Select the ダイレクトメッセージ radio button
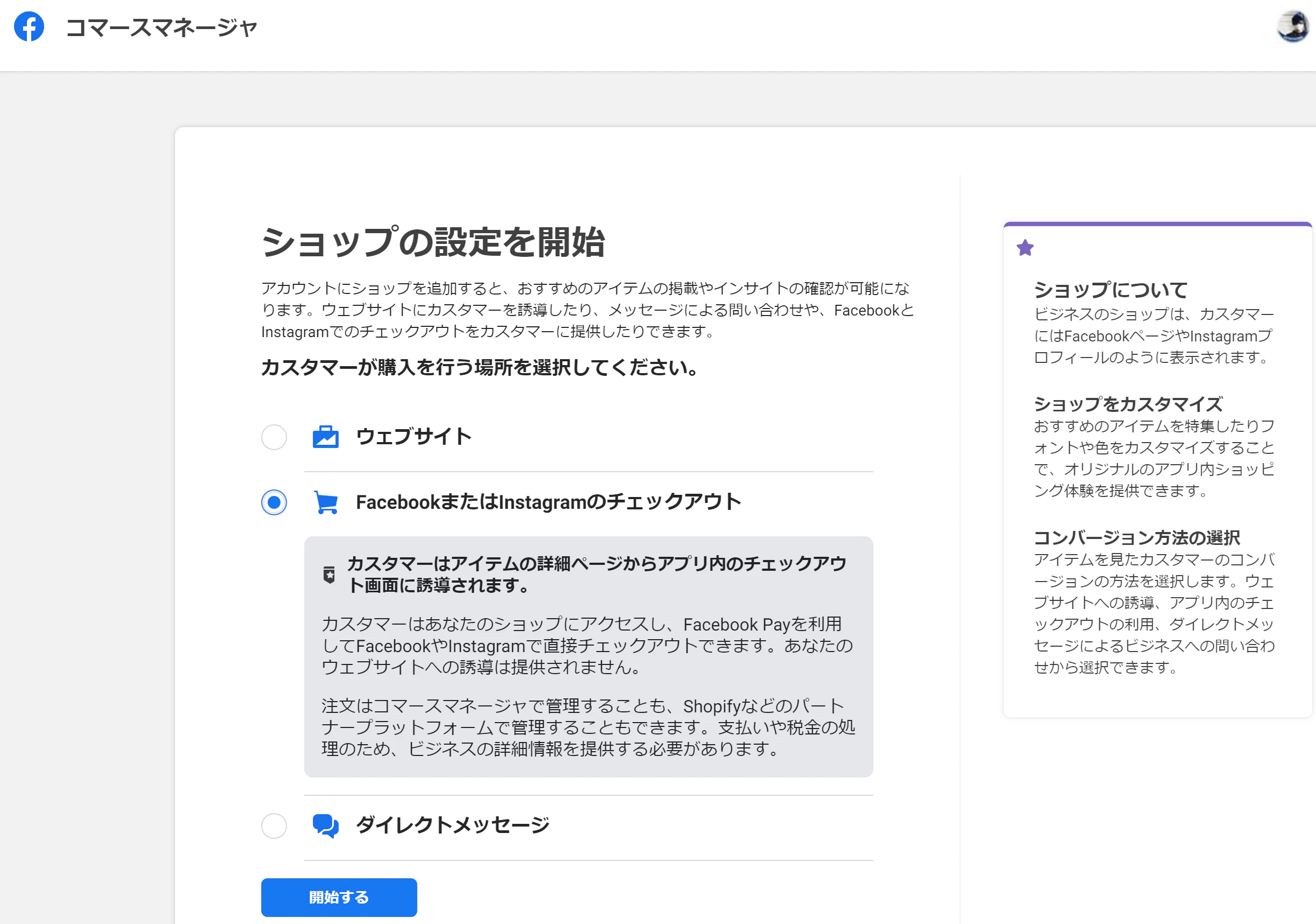Viewport: 1316px width, 924px height. (x=274, y=826)
